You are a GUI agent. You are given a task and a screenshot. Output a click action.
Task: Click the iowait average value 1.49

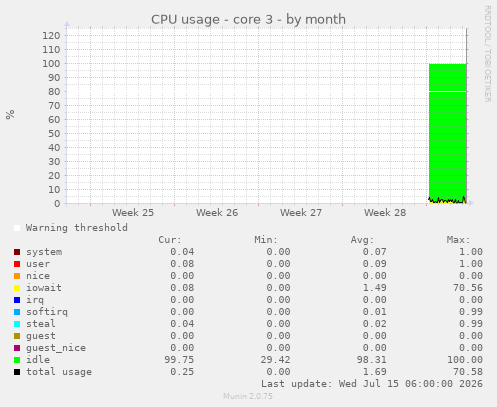tap(374, 288)
